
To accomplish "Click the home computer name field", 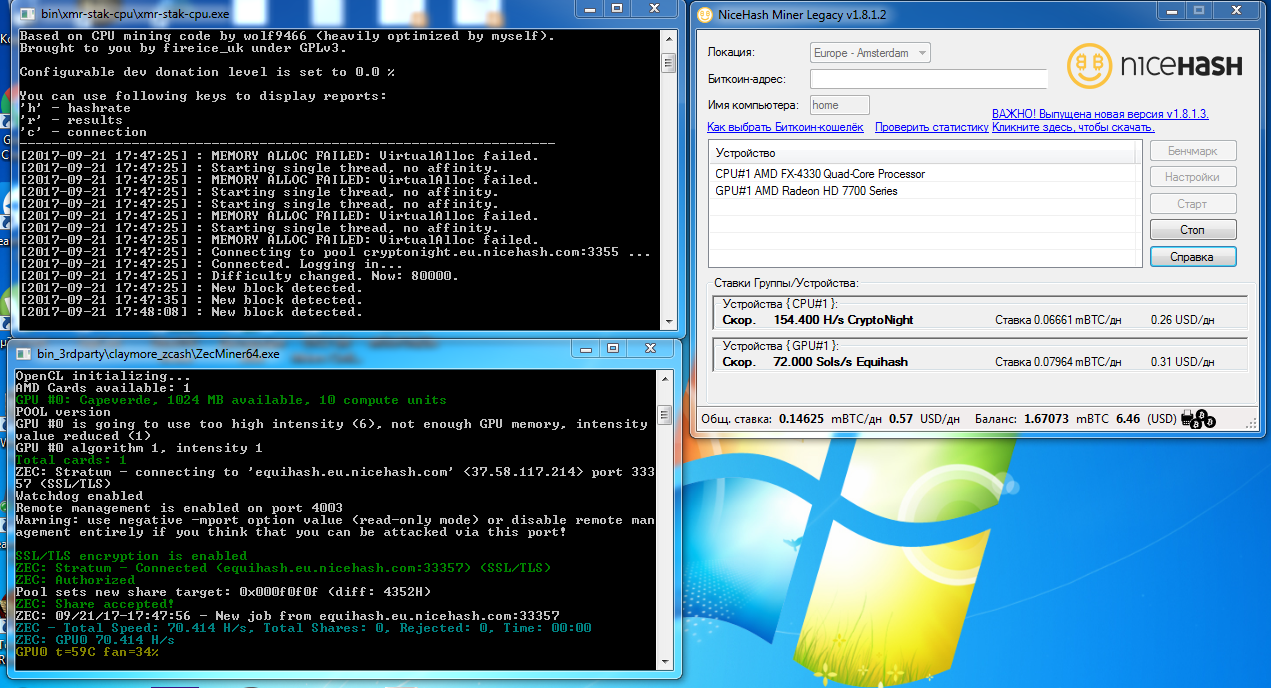I will point(838,103).
